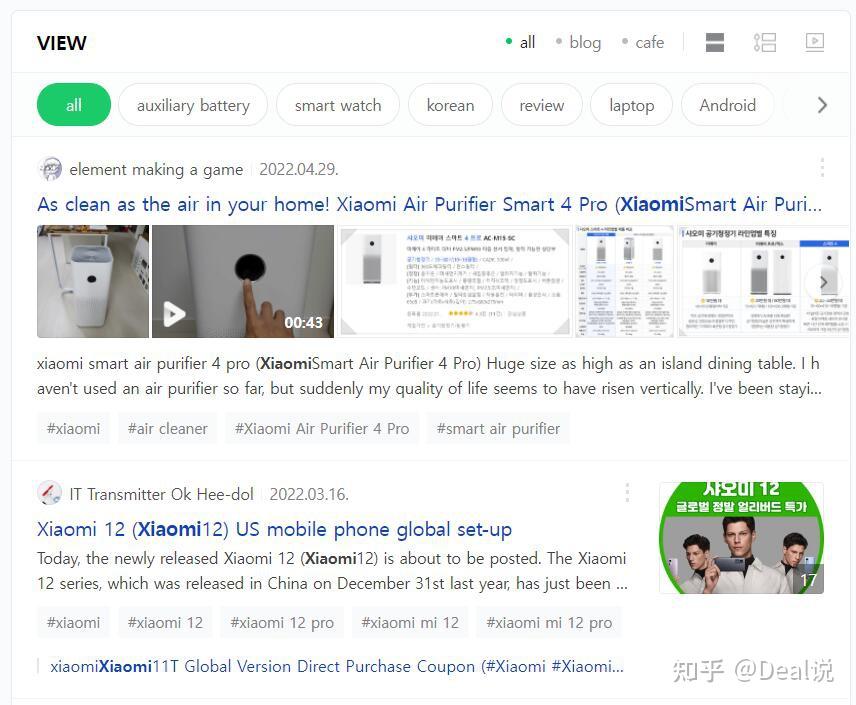The width and height of the screenshot is (856, 705).
Task: Switch to the stacked card view icon
Action: (x=715, y=43)
